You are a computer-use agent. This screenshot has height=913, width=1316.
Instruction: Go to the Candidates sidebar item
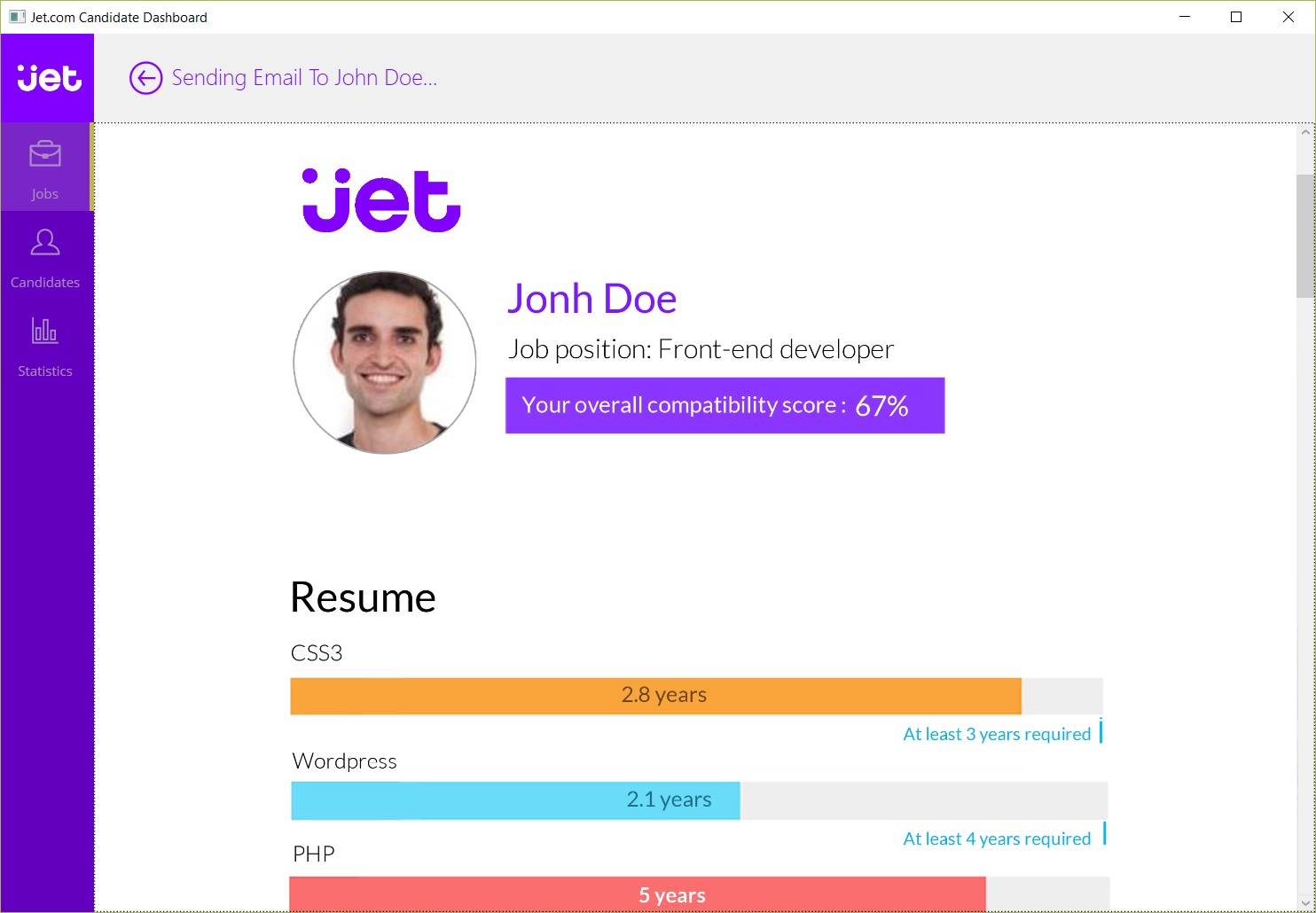point(45,257)
